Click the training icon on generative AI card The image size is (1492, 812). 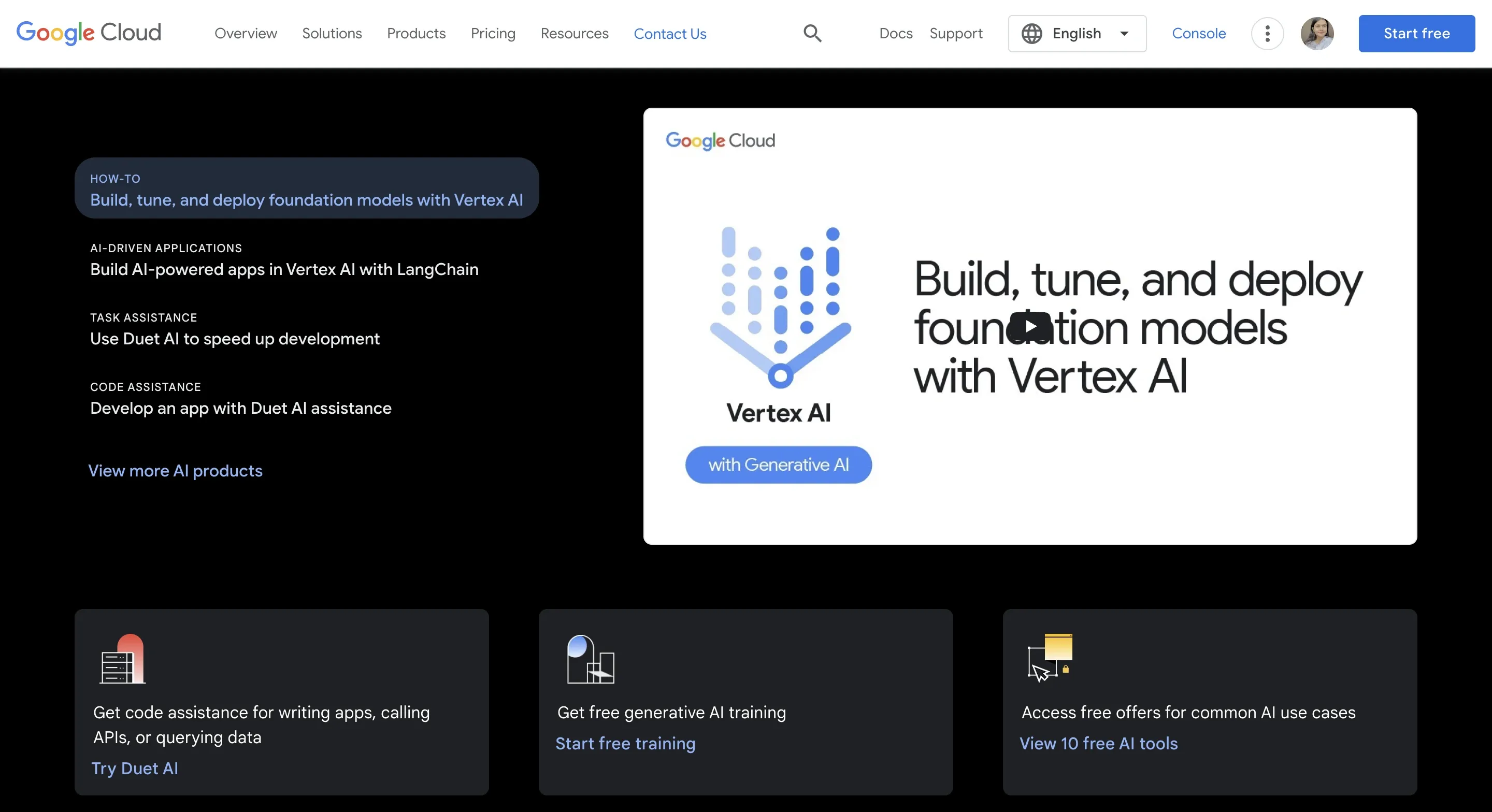[590, 659]
